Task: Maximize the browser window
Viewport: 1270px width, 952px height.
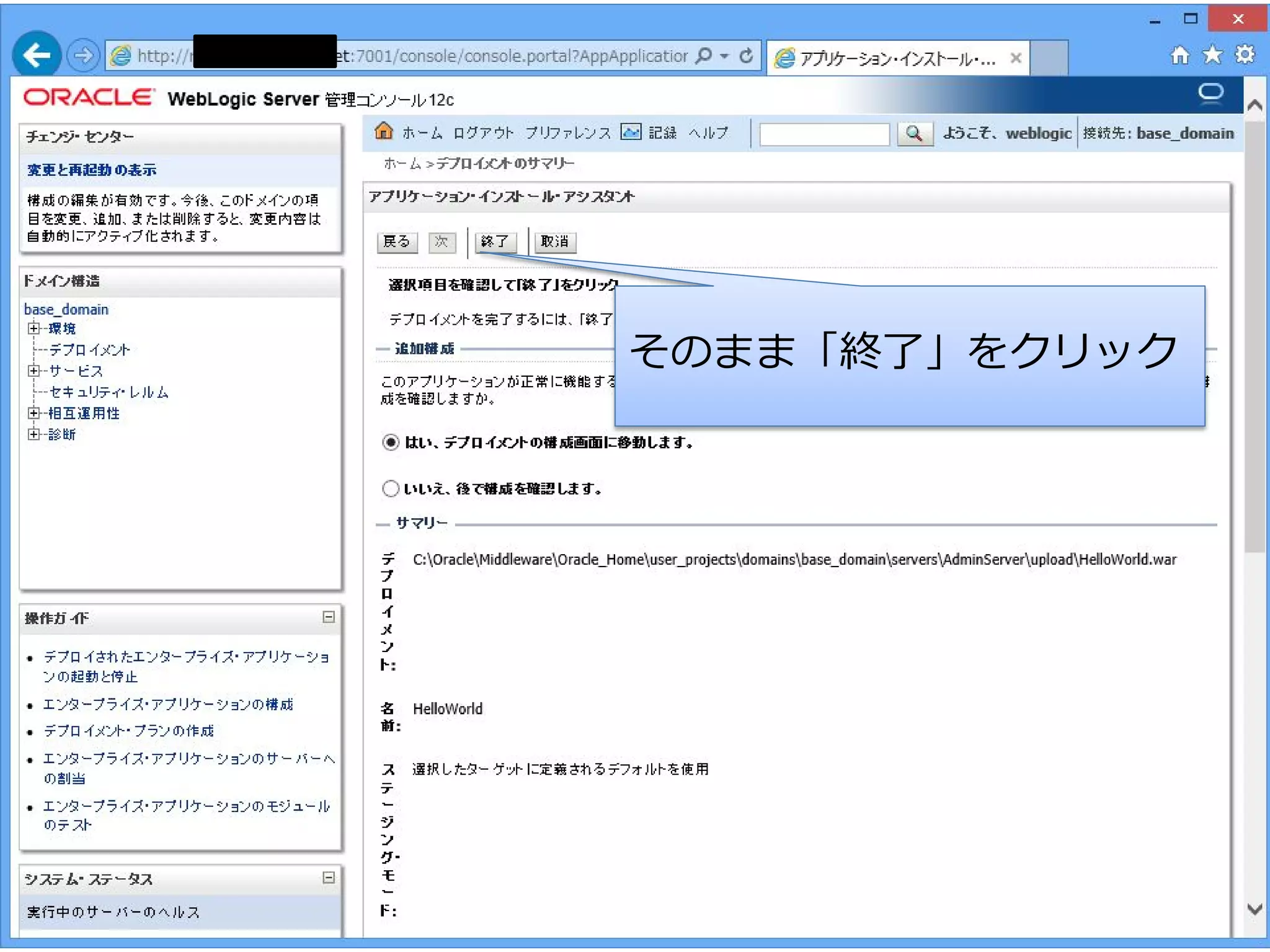Action: [1191, 19]
